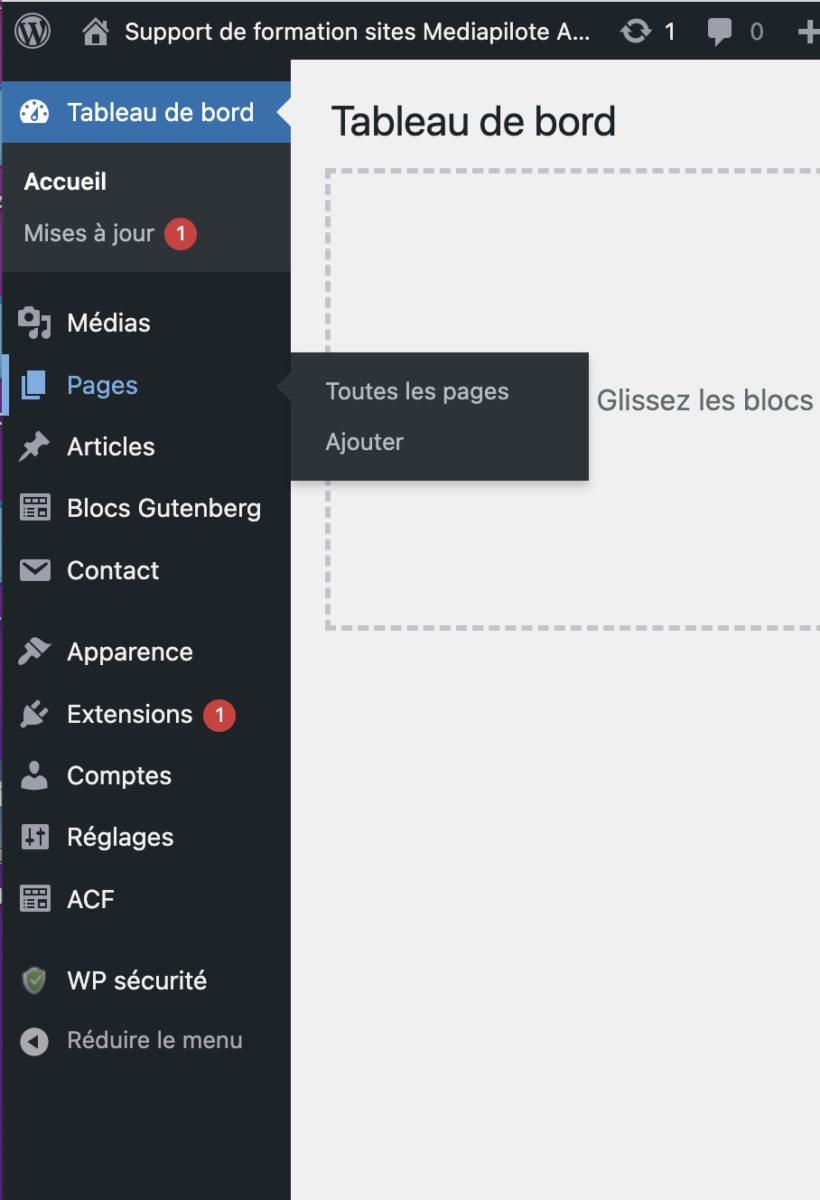Go to Accueil under Tableau de bord
This screenshot has height=1200, width=820.
[65, 182]
